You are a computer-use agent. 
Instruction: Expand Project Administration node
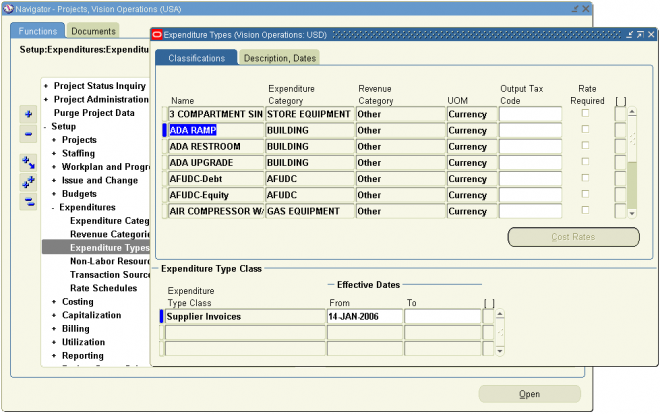(x=46, y=100)
